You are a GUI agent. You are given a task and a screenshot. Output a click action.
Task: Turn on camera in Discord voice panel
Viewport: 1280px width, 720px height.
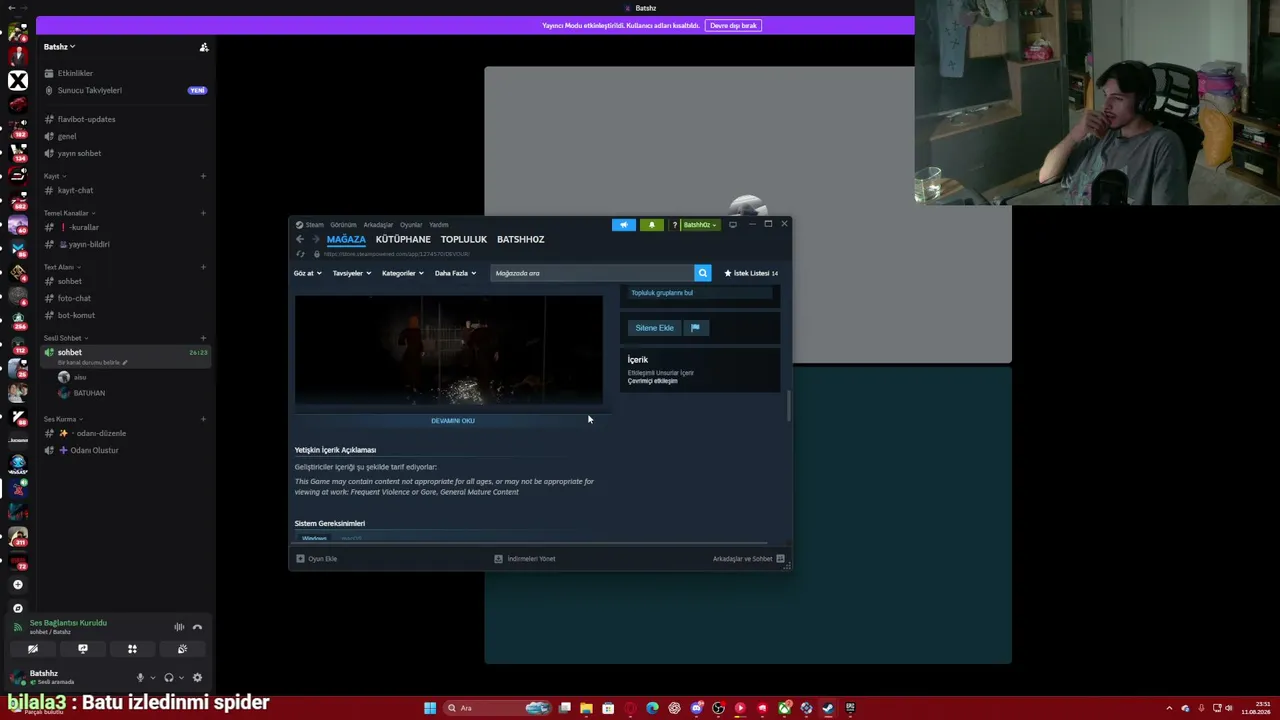point(33,649)
